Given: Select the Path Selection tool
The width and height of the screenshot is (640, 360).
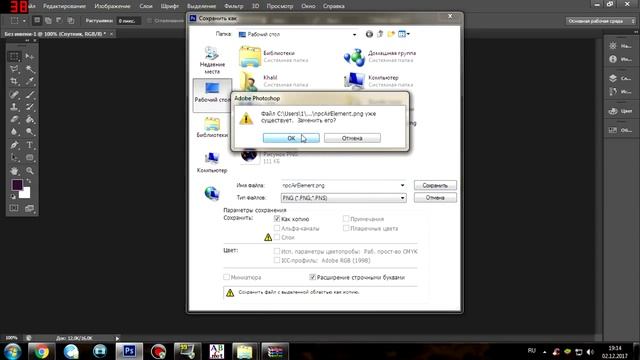Looking at the screenshot, I should click(14, 158).
